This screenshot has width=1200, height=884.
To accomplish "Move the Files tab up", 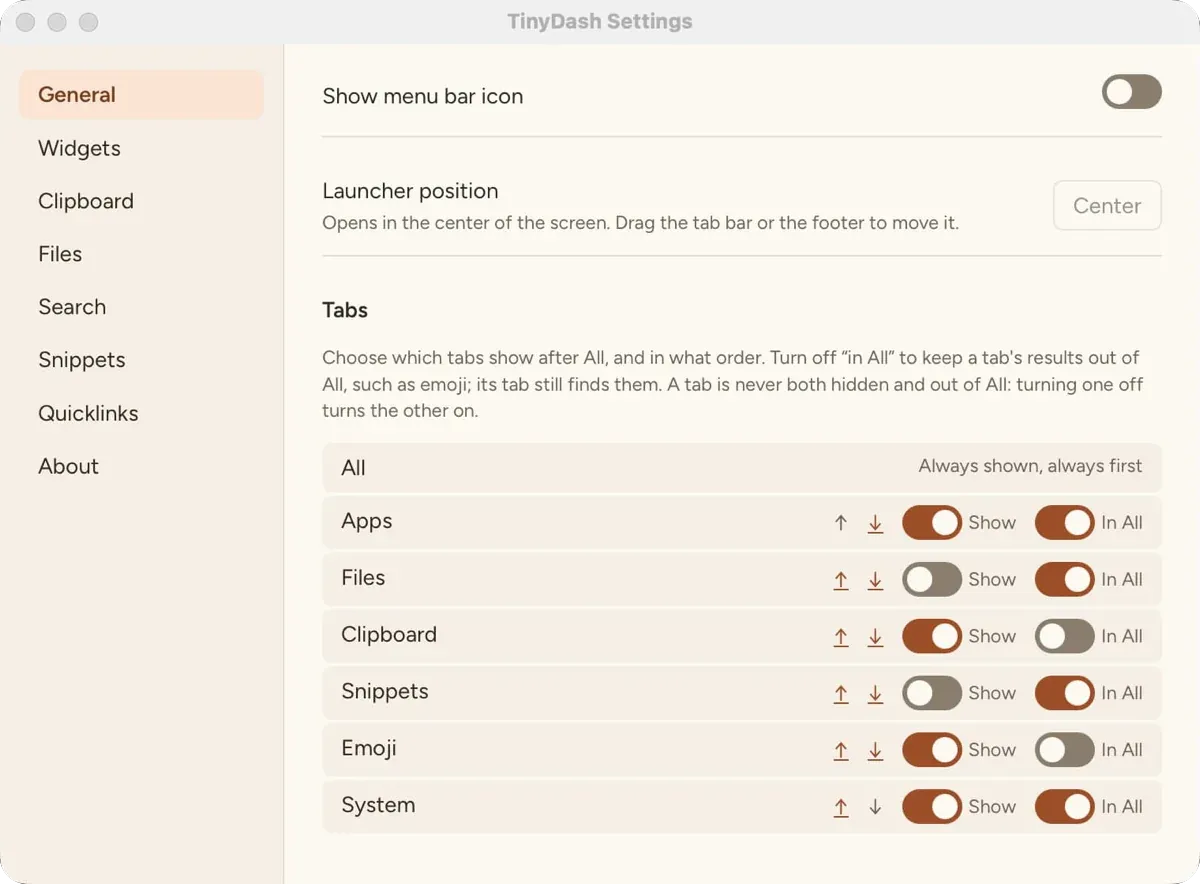I will (x=841, y=580).
